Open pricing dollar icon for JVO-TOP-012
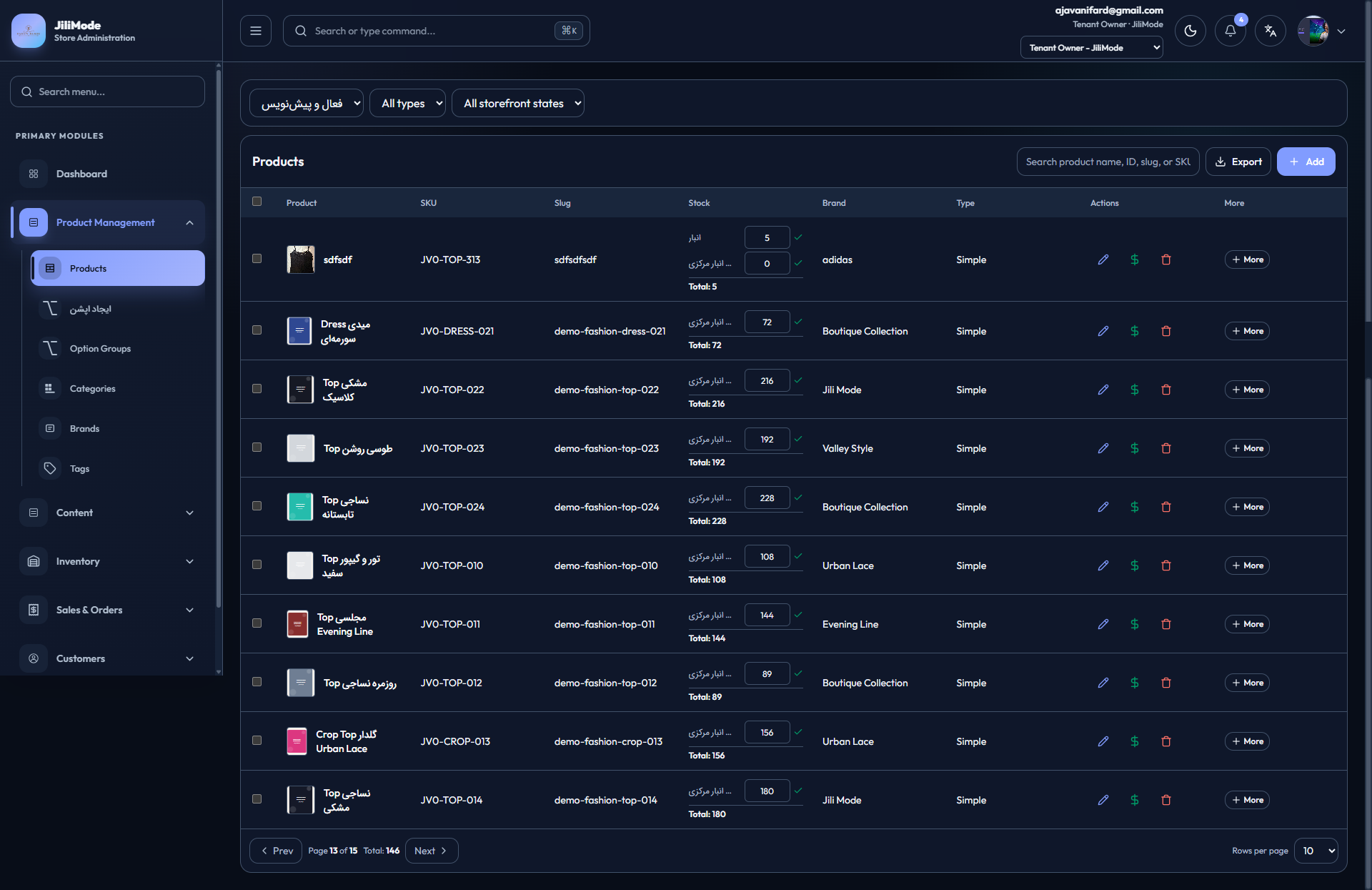 pyautogui.click(x=1135, y=683)
